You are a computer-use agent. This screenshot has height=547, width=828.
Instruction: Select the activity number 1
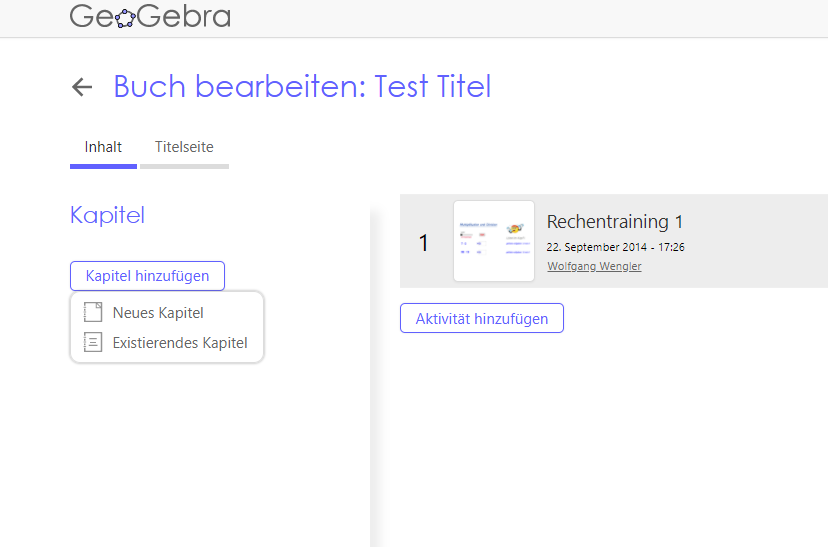[x=423, y=243]
